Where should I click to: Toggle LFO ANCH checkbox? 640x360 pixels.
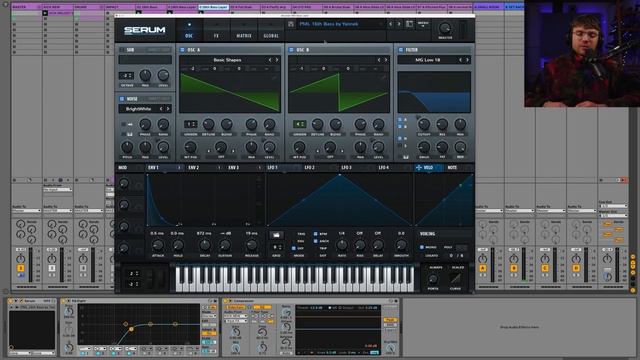tap(316, 241)
